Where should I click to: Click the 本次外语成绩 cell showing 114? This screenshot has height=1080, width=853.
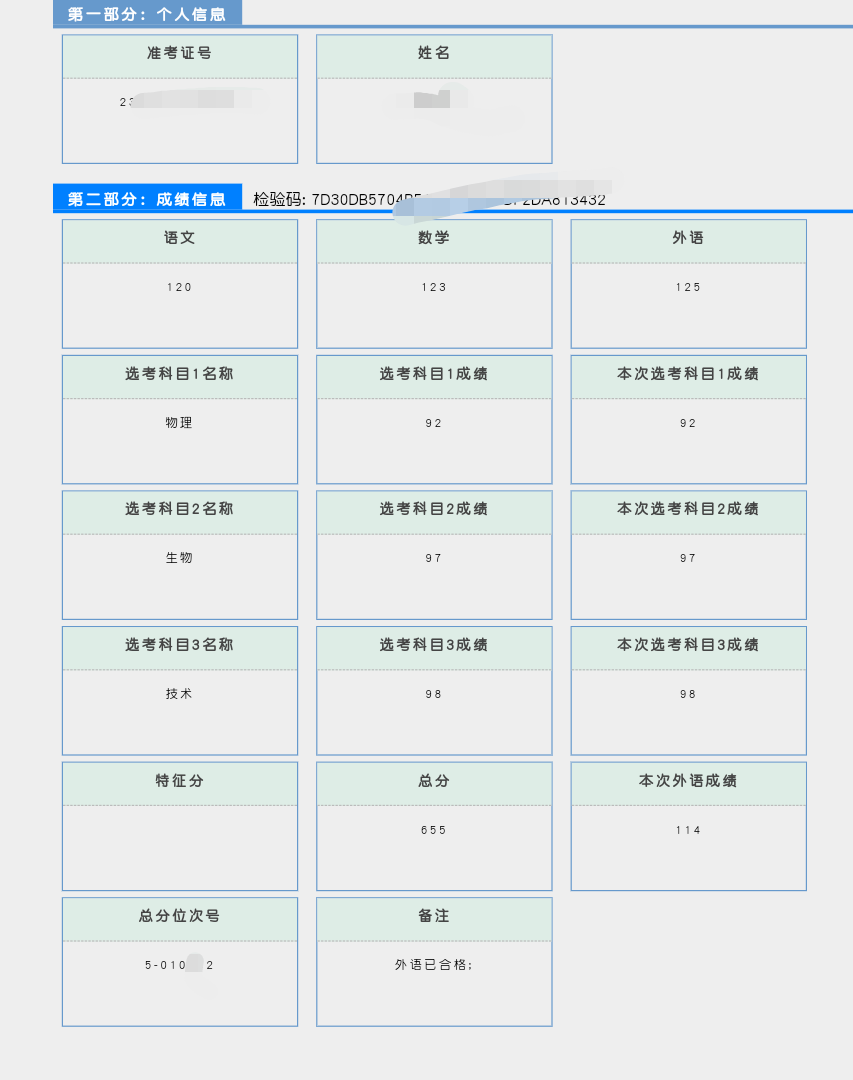click(688, 829)
